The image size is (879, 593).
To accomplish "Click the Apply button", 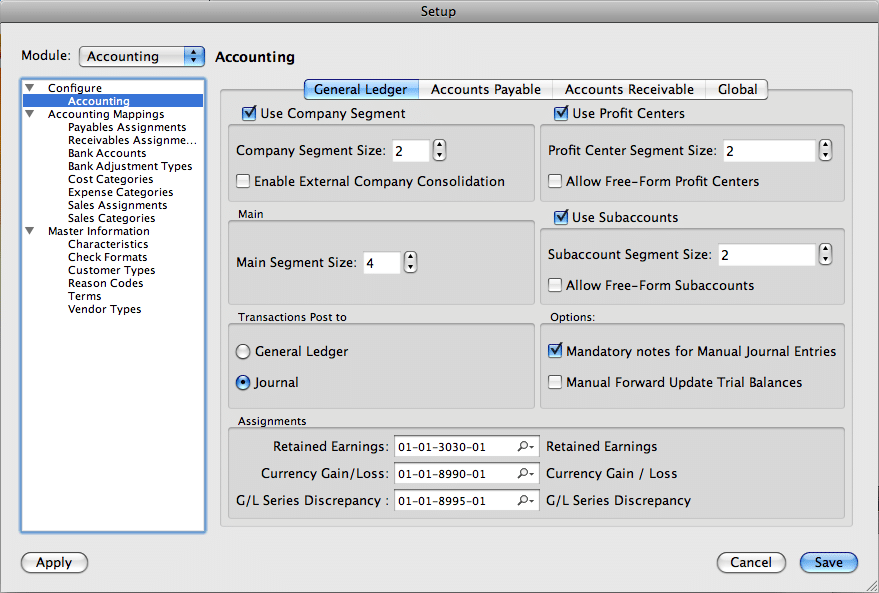I will (x=54, y=562).
